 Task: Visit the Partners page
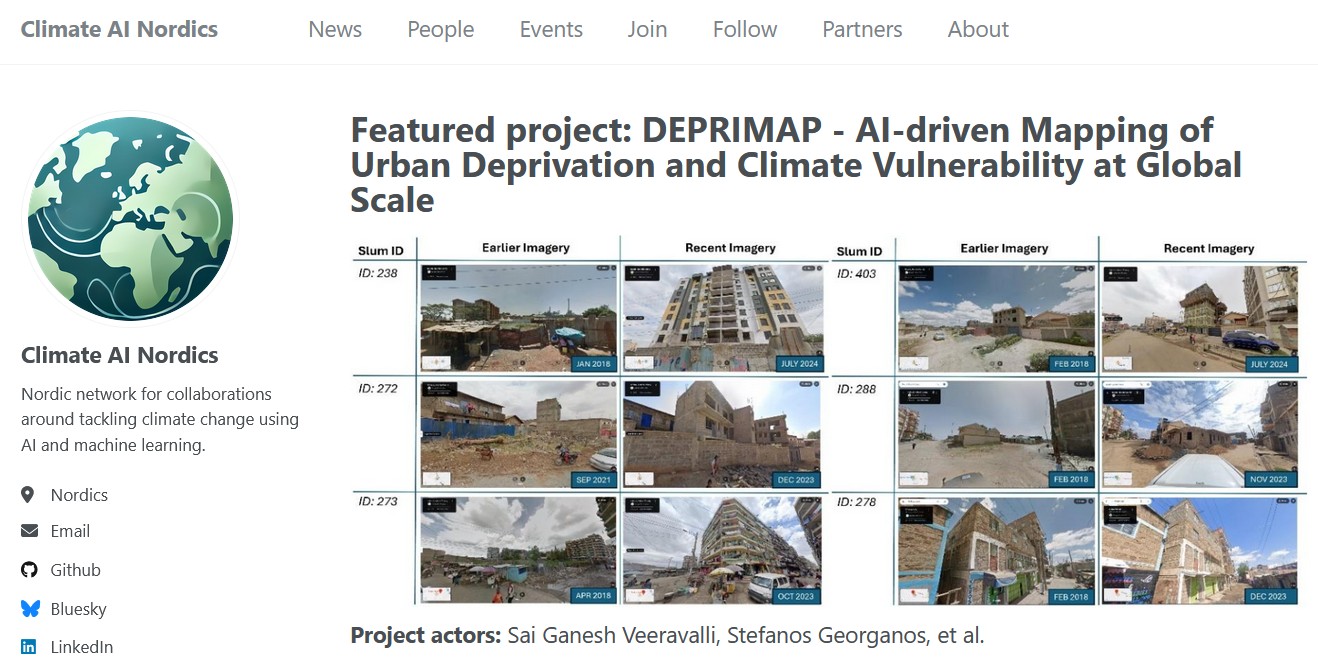(x=862, y=30)
